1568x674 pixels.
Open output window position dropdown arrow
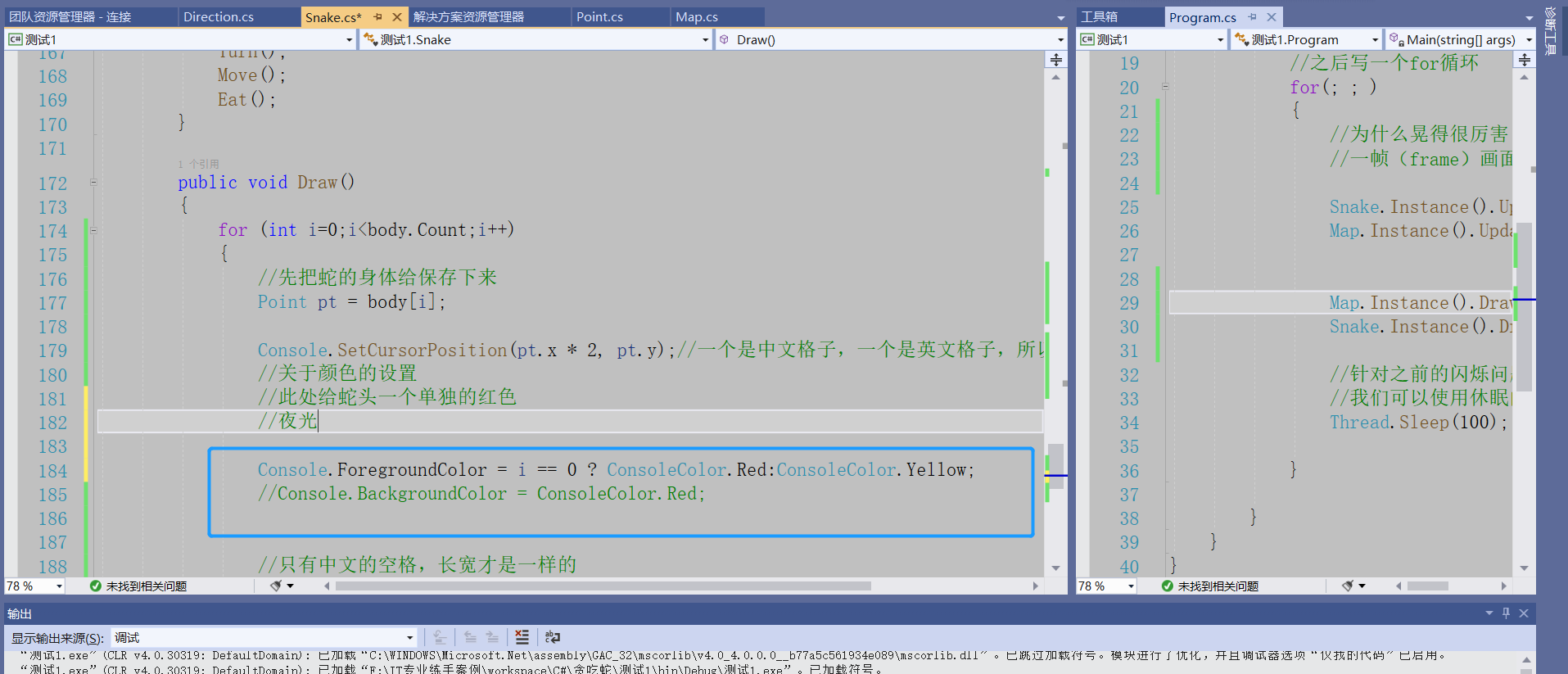1489,613
